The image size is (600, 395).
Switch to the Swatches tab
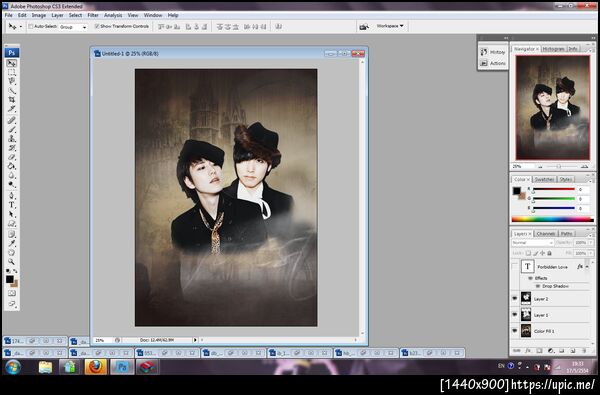[x=544, y=179]
